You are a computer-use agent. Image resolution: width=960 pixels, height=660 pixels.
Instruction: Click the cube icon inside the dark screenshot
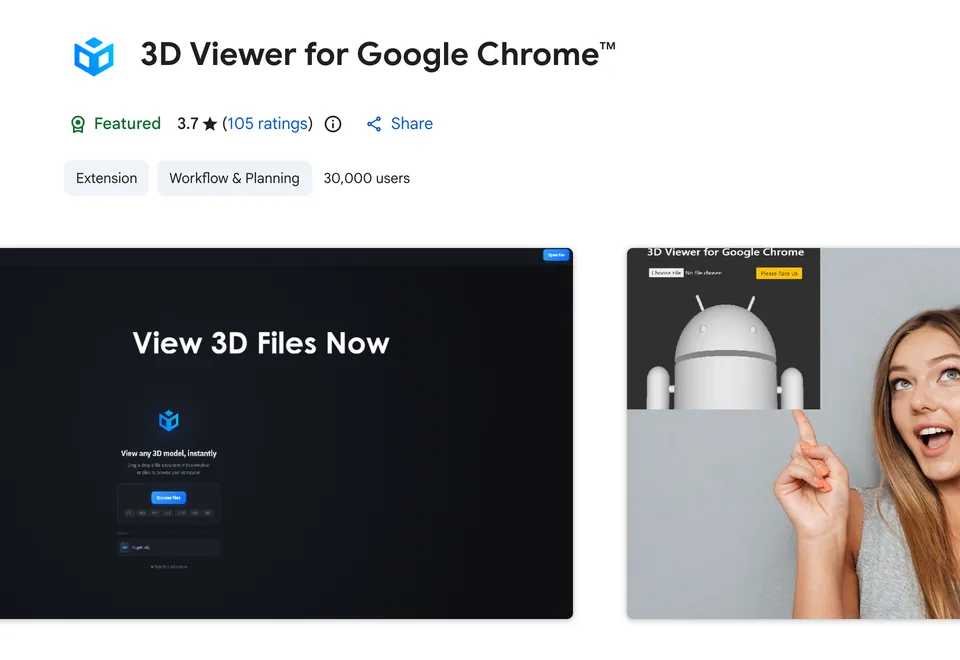click(x=168, y=421)
